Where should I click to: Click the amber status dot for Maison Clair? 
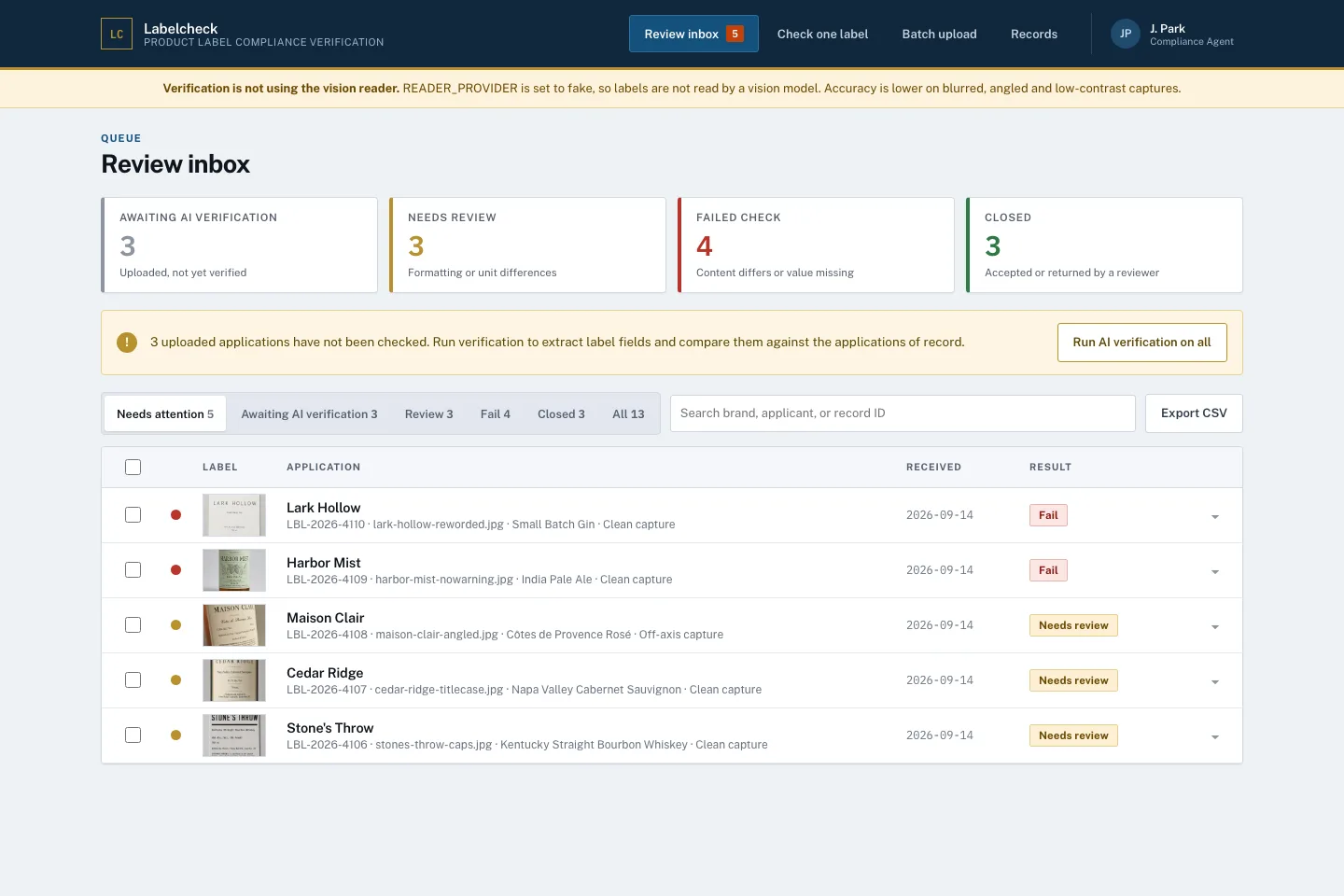pyautogui.click(x=175, y=625)
